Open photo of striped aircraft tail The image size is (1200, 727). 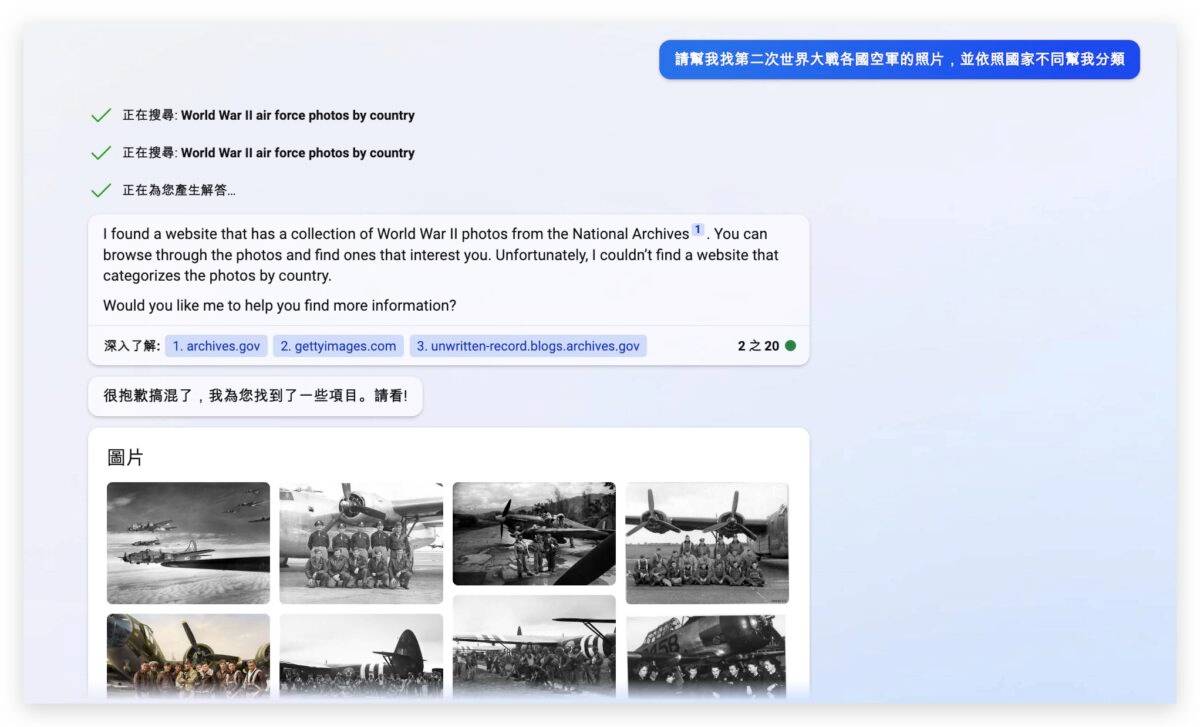pyautogui.click(x=361, y=655)
